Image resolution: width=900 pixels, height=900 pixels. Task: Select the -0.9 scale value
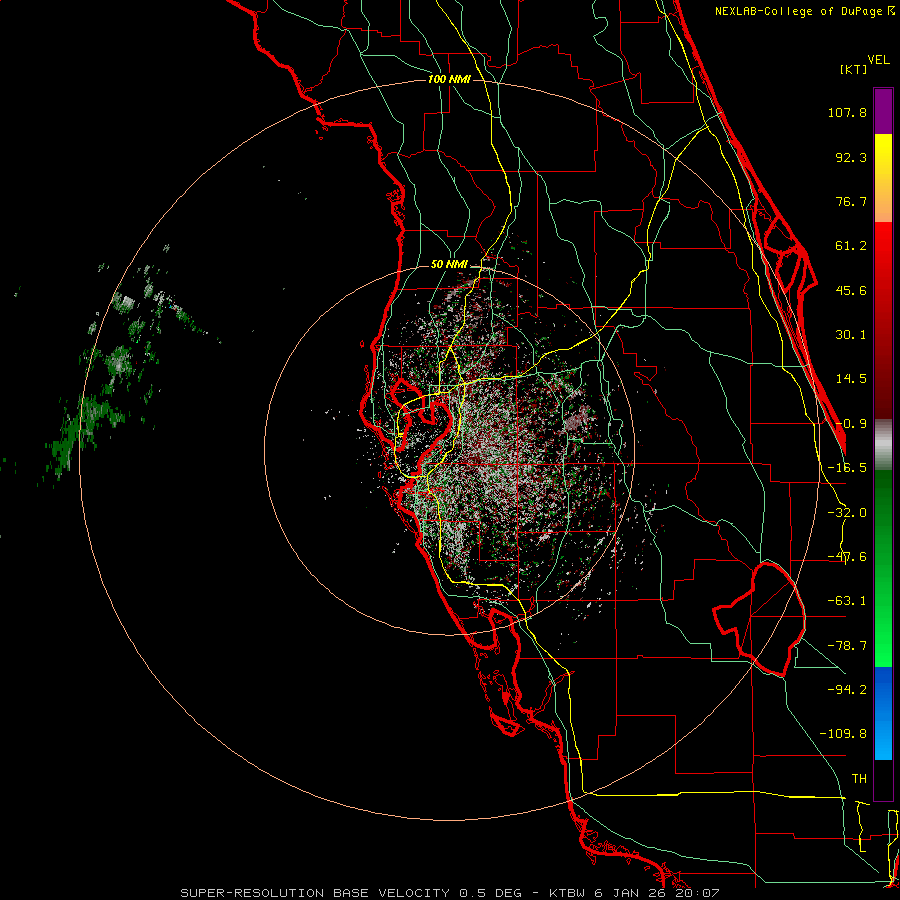coord(851,424)
